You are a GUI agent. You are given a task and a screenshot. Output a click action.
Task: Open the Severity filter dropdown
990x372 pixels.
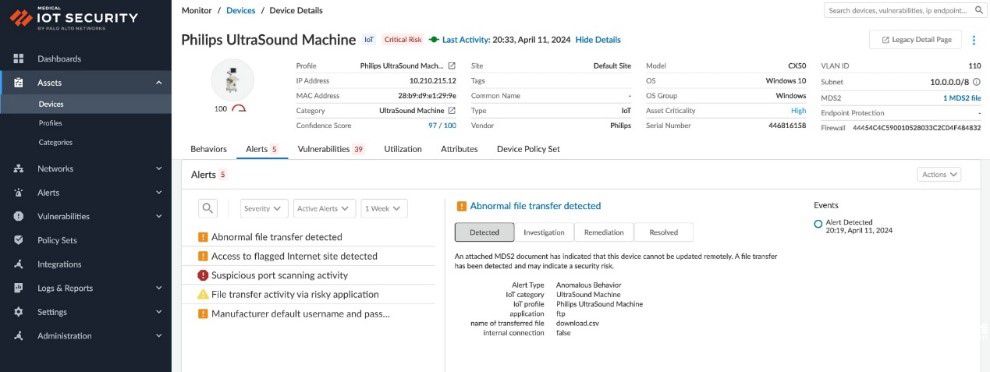[x=264, y=208]
